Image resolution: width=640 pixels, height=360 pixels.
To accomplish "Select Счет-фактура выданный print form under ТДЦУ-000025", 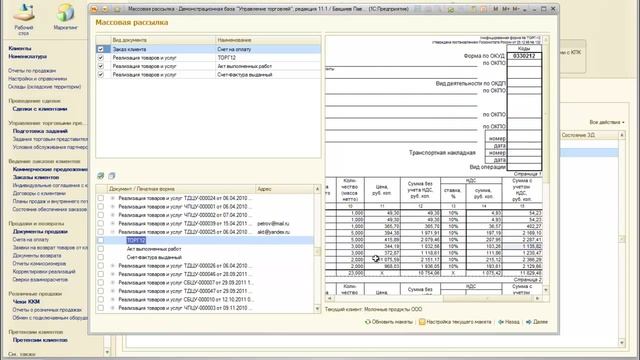I will pyautogui.click(x=154, y=258).
